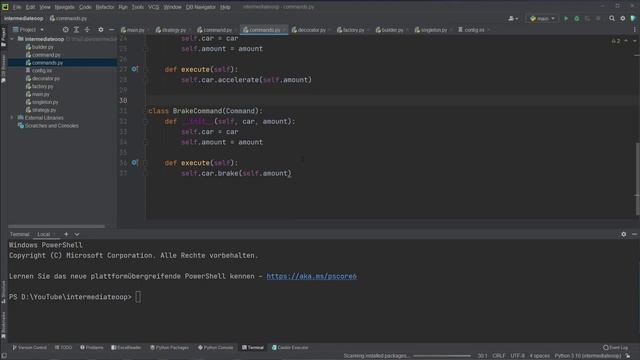Open terminal panel settings gear
Image resolution: width=640 pixels, height=360 pixels.
(x=624, y=234)
